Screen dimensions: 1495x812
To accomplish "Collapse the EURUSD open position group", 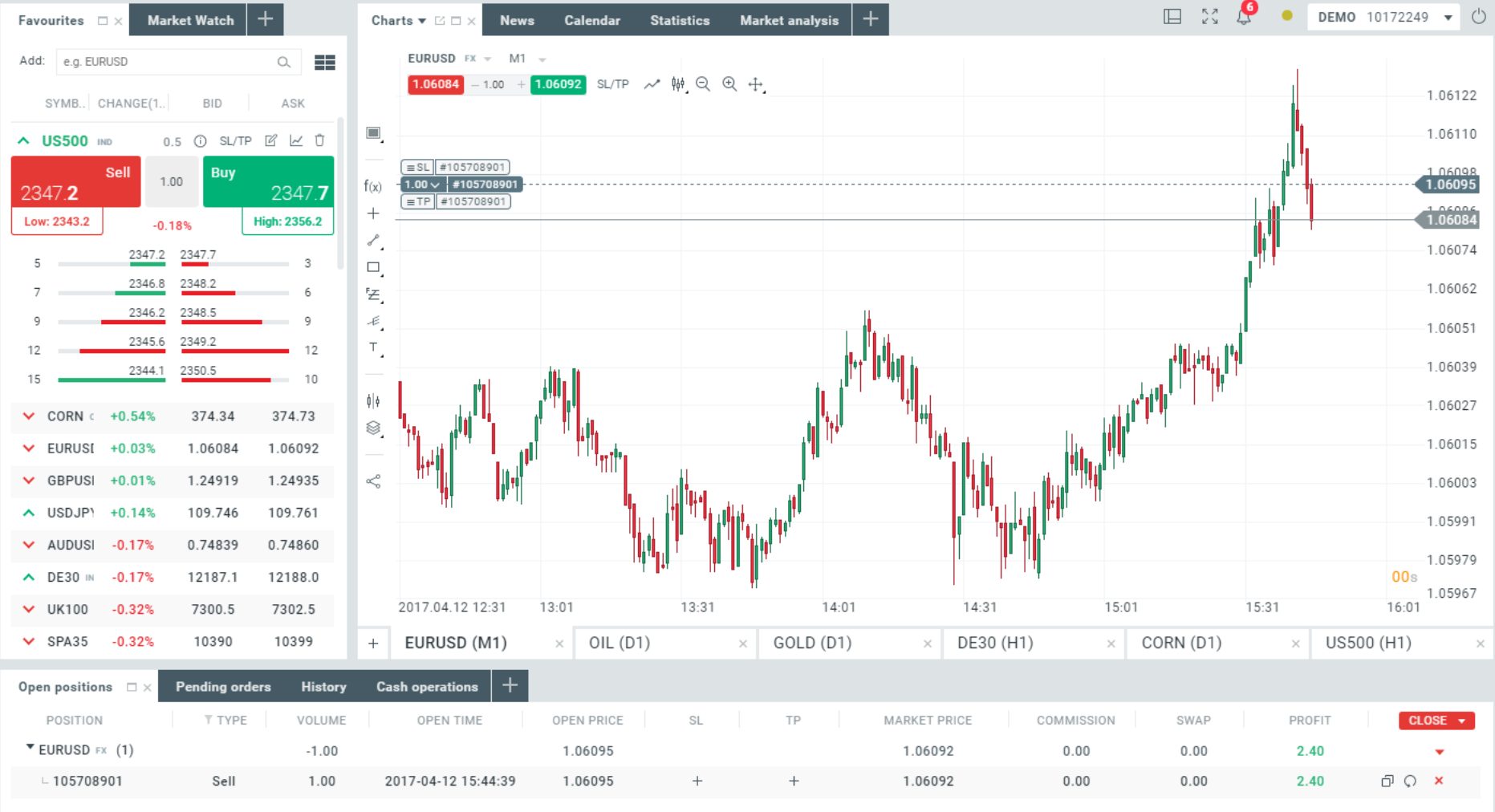I will [30, 748].
